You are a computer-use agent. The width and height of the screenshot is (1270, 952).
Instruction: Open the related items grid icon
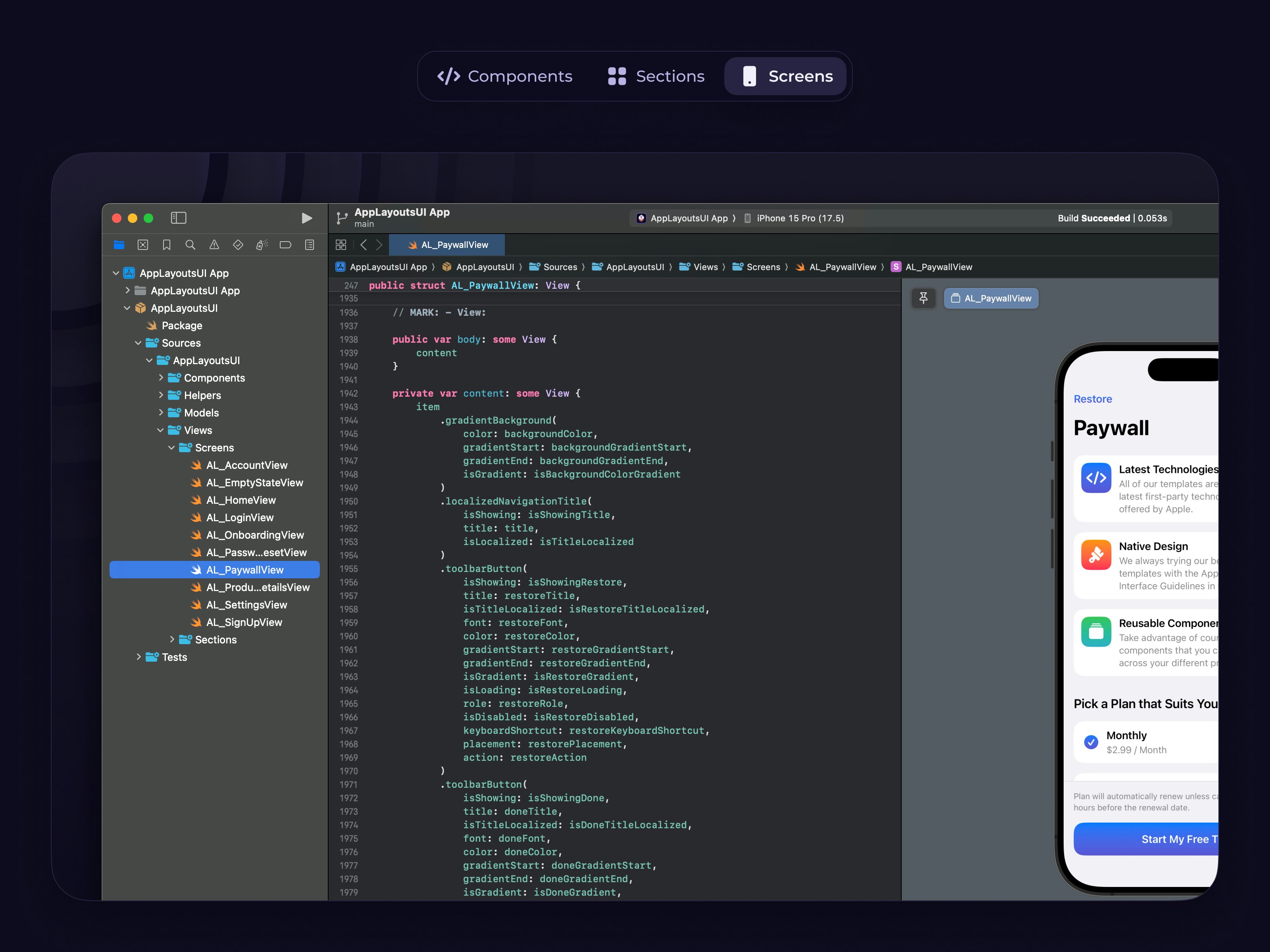click(x=341, y=245)
